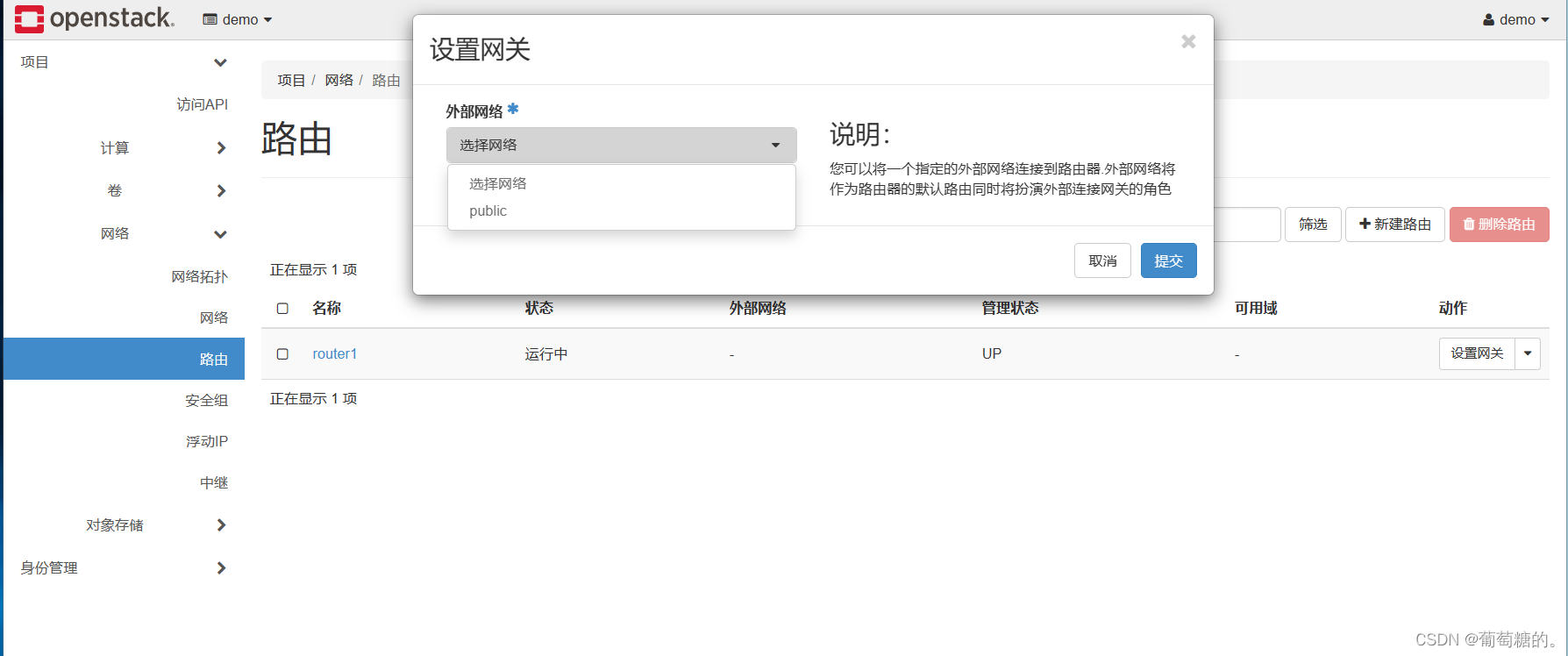Expand the 身份管理 sidebar section

124,567
